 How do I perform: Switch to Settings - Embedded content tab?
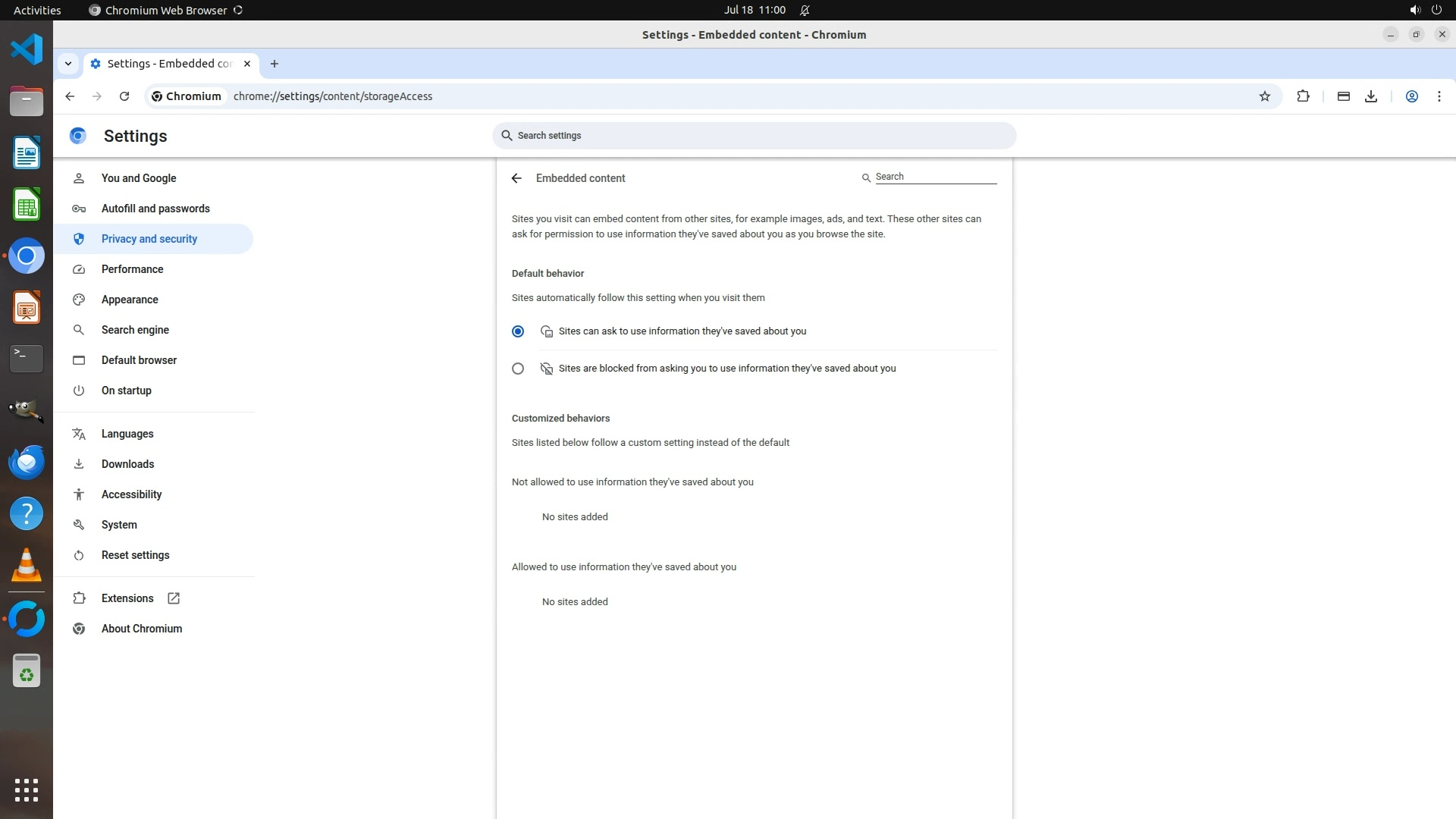point(169,64)
